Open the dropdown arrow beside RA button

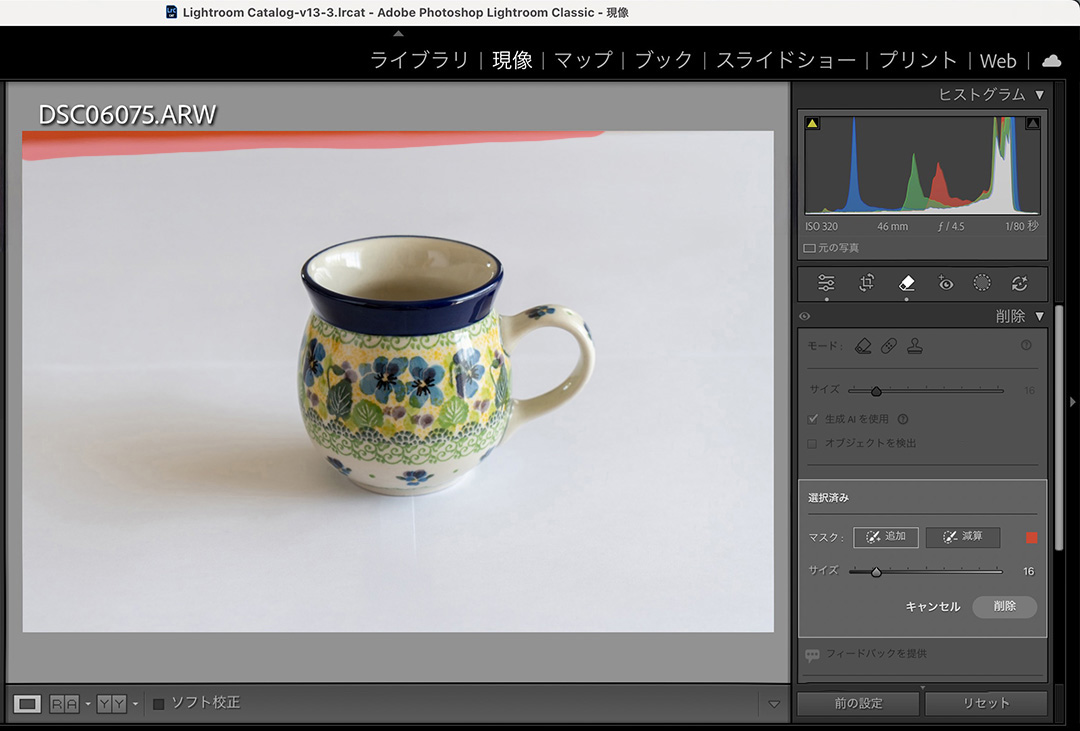(x=87, y=704)
